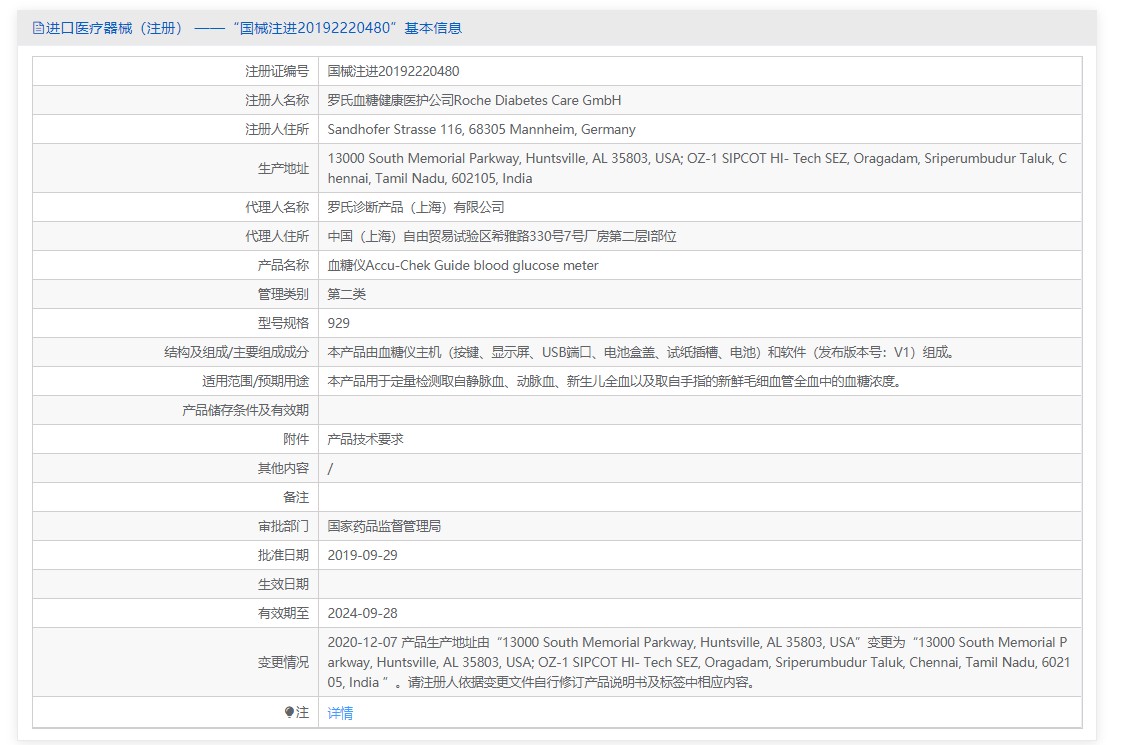Click the 产品储存条件及有效期 label
The height and width of the screenshot is (745, 1130).
pyautogui.click(x=245, y=410)
